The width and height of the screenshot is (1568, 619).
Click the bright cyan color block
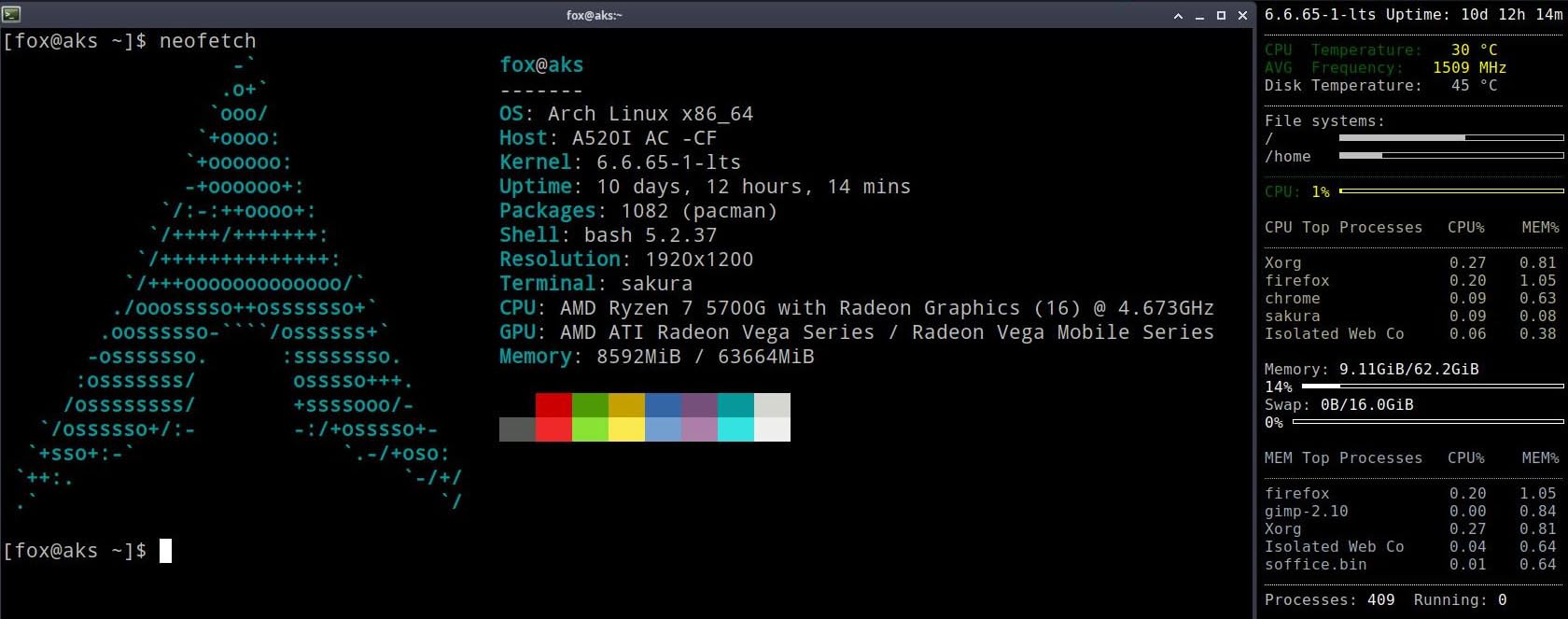735,429
